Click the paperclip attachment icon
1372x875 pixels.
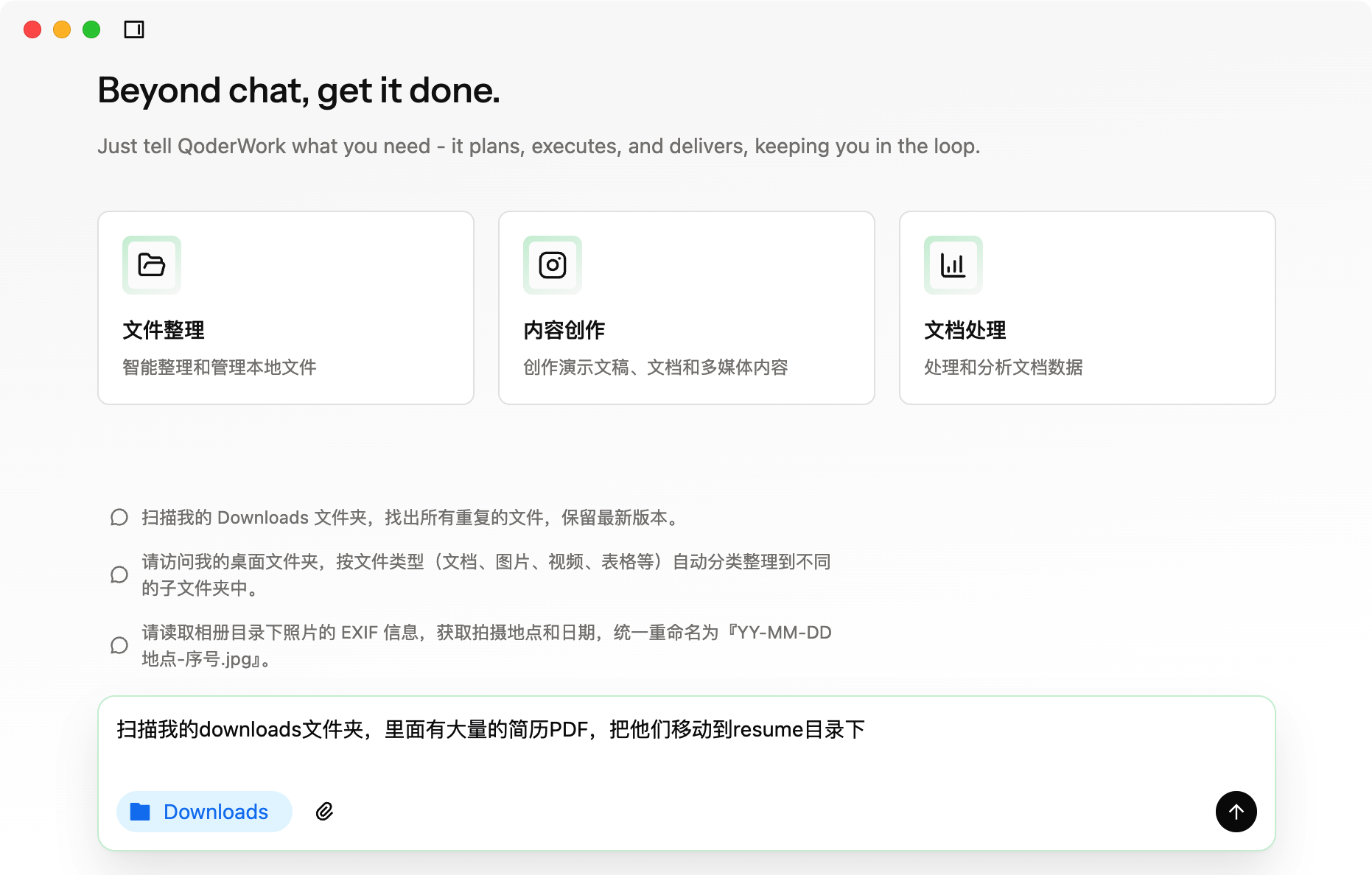click(324, 812)
